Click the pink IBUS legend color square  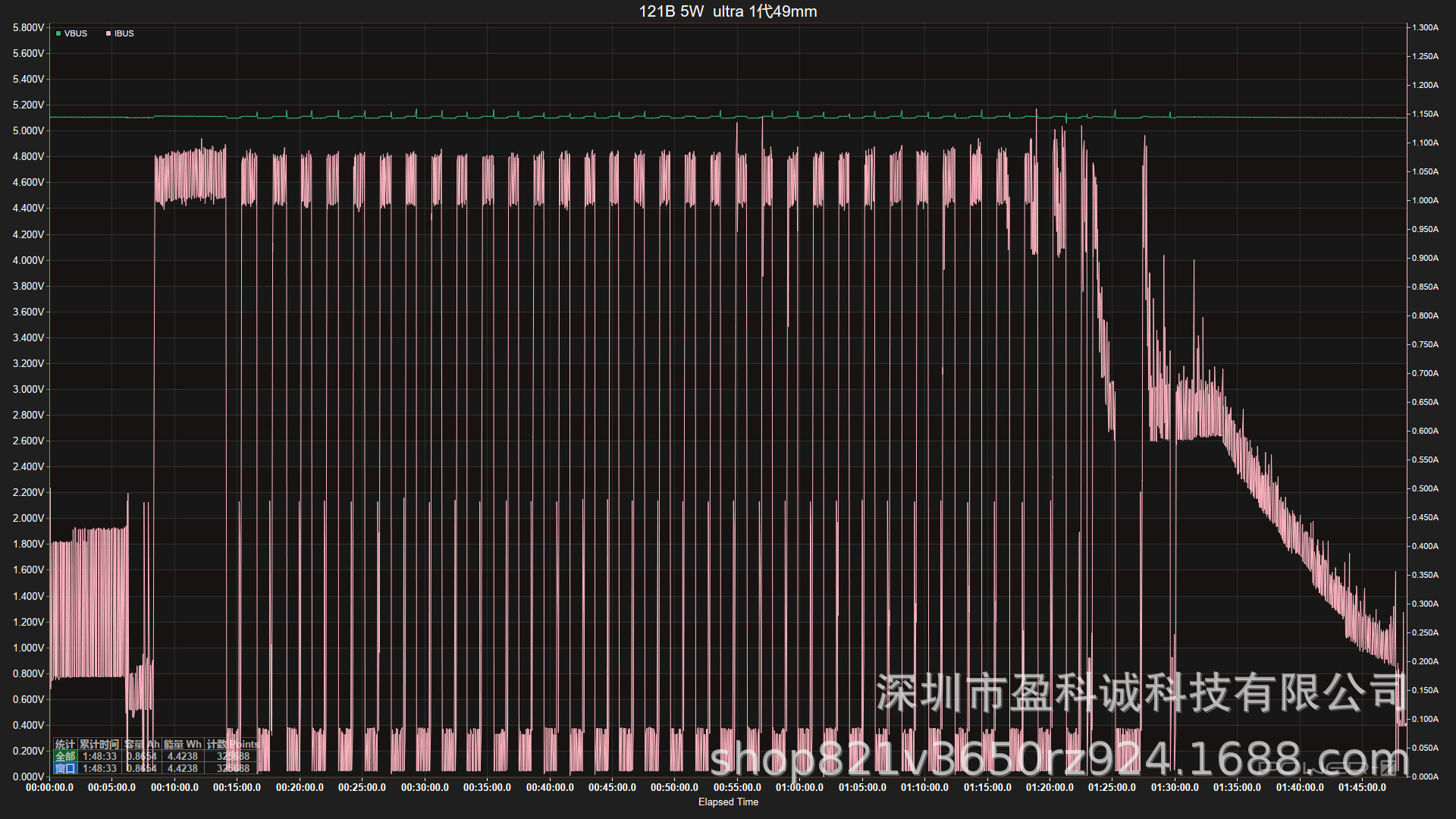[108, 33]
